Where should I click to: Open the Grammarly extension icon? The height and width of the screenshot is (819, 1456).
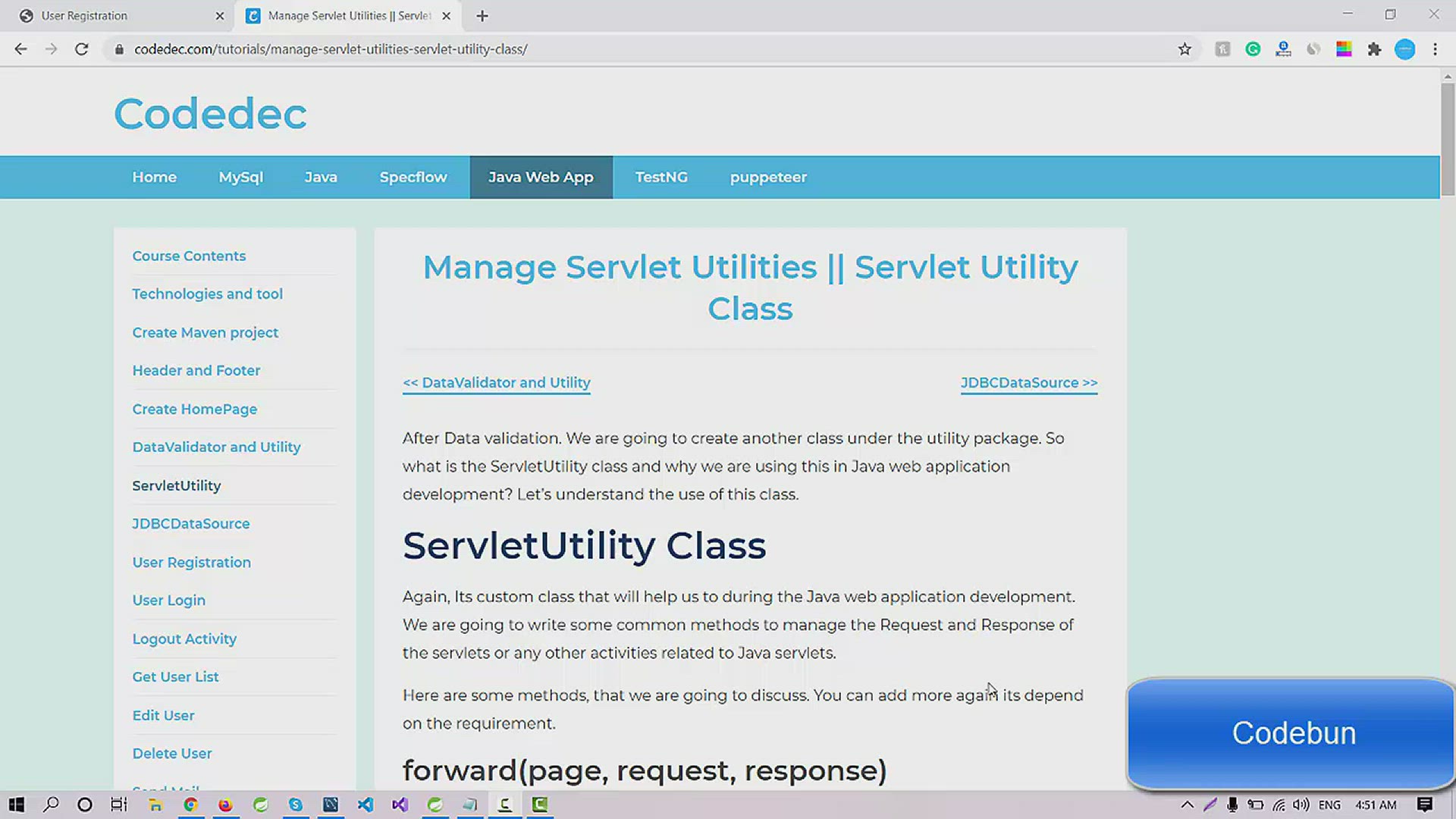(1253, 49)
